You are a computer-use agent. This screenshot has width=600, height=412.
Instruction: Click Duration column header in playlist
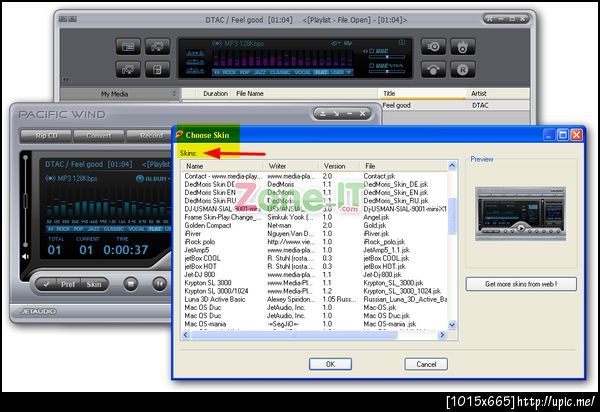pyautogui.click(x=215, y=93)
